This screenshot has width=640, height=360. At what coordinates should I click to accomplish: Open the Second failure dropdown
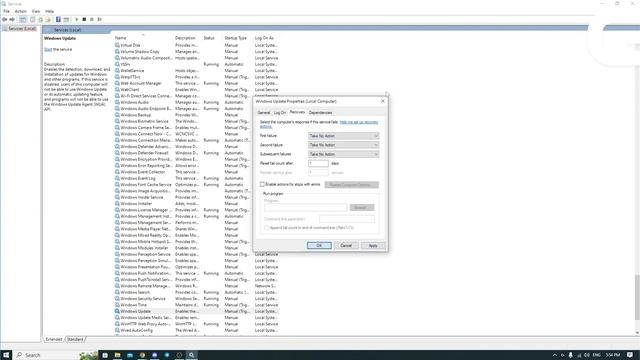pos(343,145)
